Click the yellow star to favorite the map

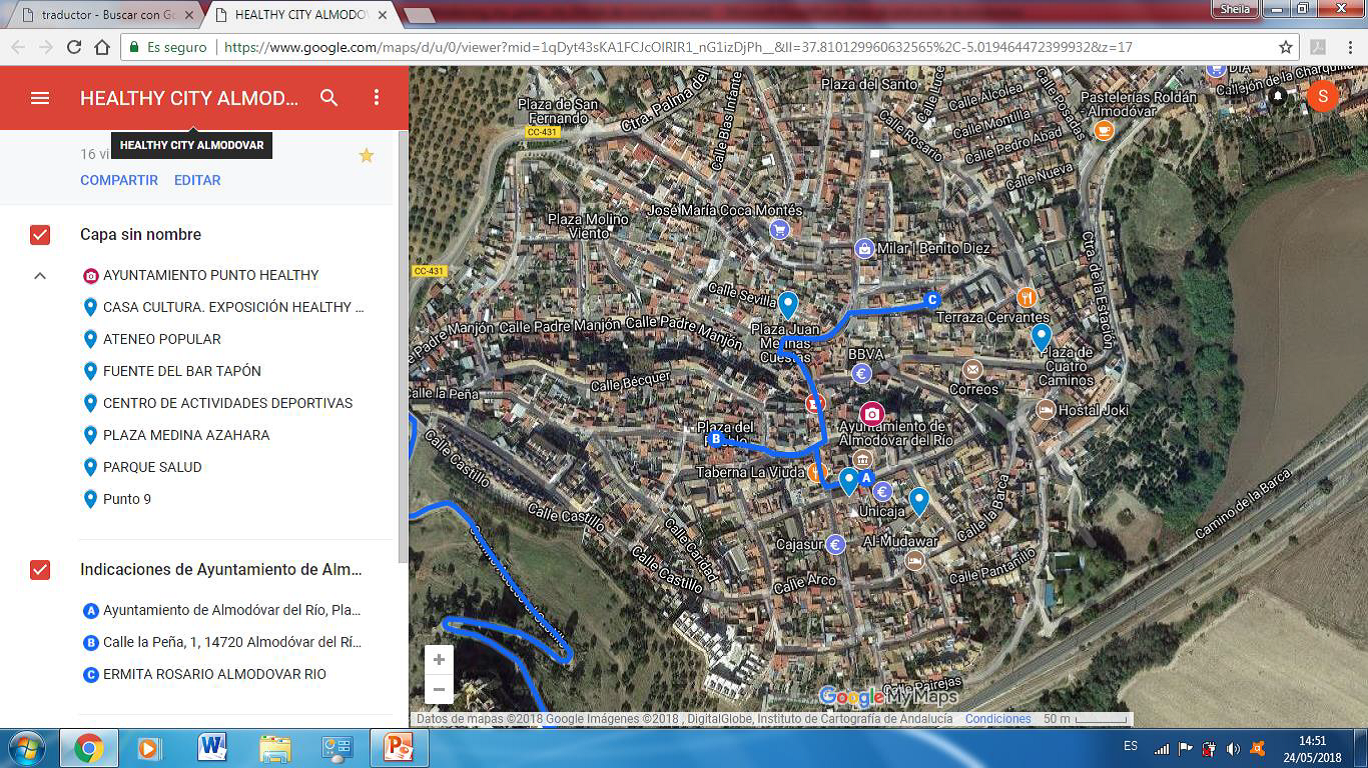366,155
